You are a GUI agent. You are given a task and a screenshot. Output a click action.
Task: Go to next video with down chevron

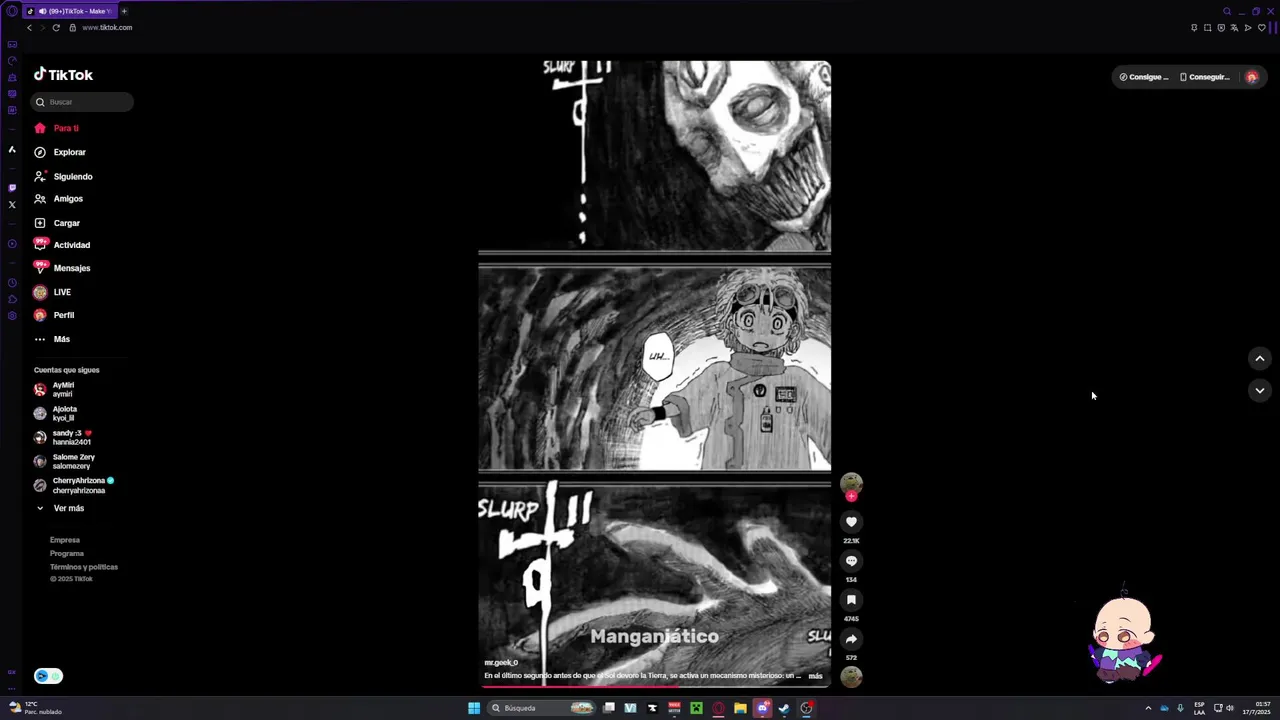pyautogui.click(x=1259, y=391)
